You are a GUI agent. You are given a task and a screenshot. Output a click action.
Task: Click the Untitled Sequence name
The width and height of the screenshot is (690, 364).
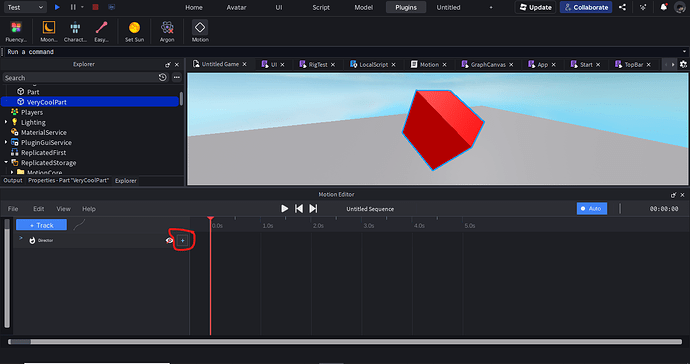[x=370, y=209]
